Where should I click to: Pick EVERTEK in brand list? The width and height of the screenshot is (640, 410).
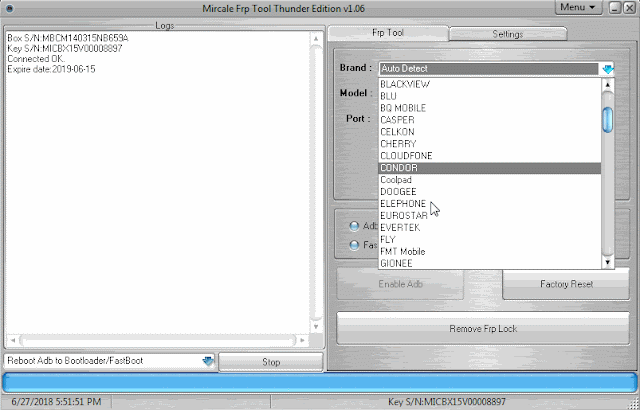point(490,227)
